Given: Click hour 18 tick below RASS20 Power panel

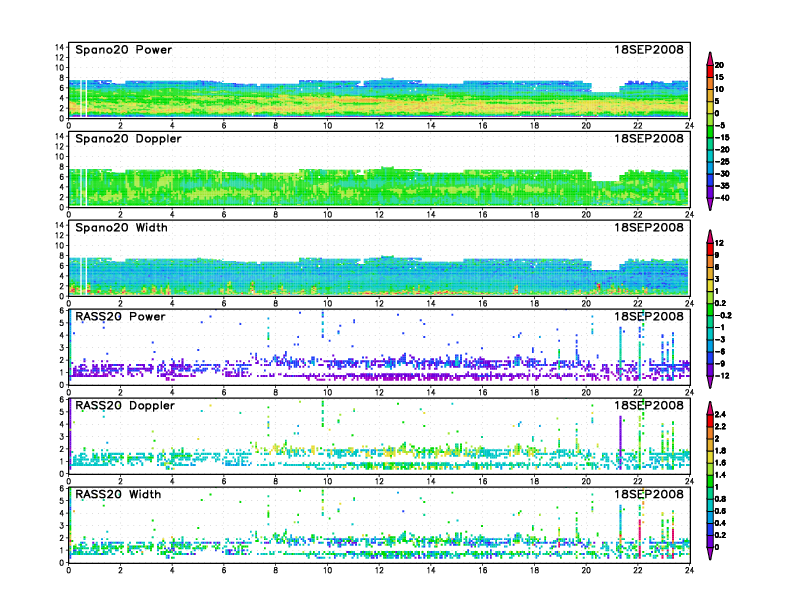Looking at the screenshot, I should [534, 392].
